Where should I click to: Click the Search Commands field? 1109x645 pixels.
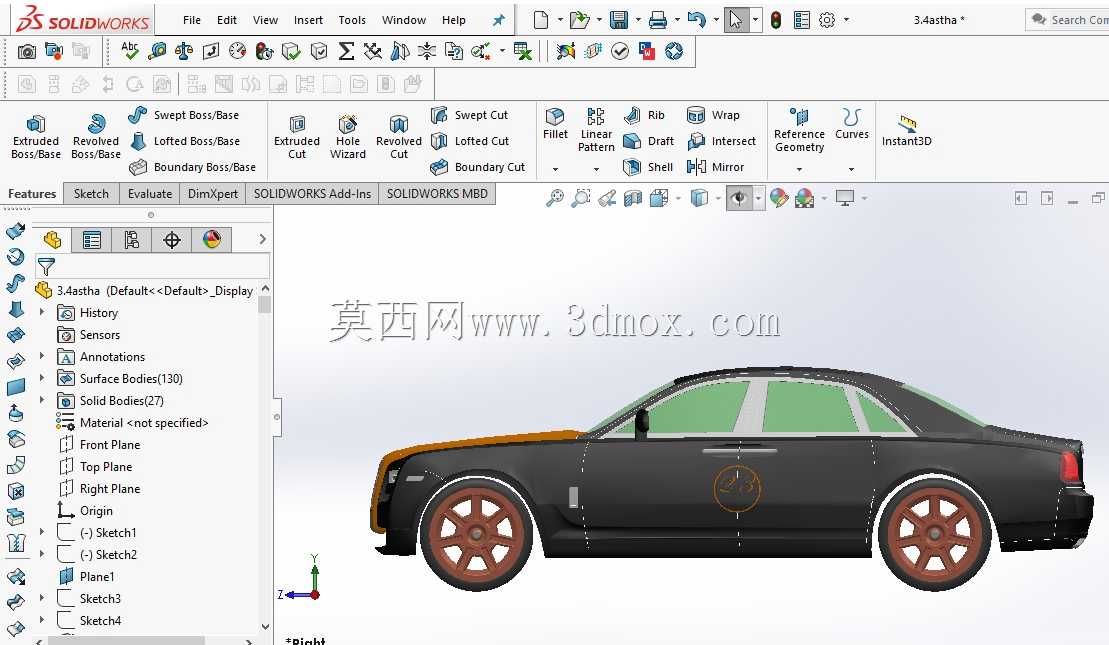point(1069,20)
